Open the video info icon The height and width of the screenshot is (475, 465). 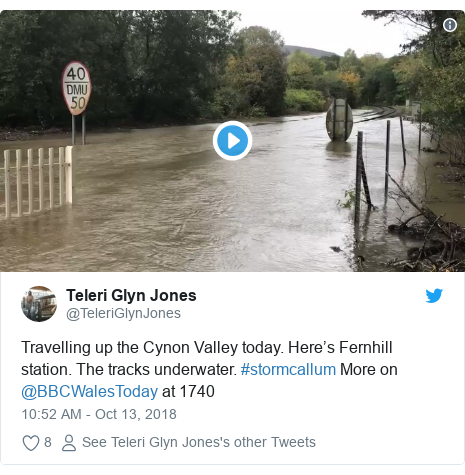click(450, 25)
